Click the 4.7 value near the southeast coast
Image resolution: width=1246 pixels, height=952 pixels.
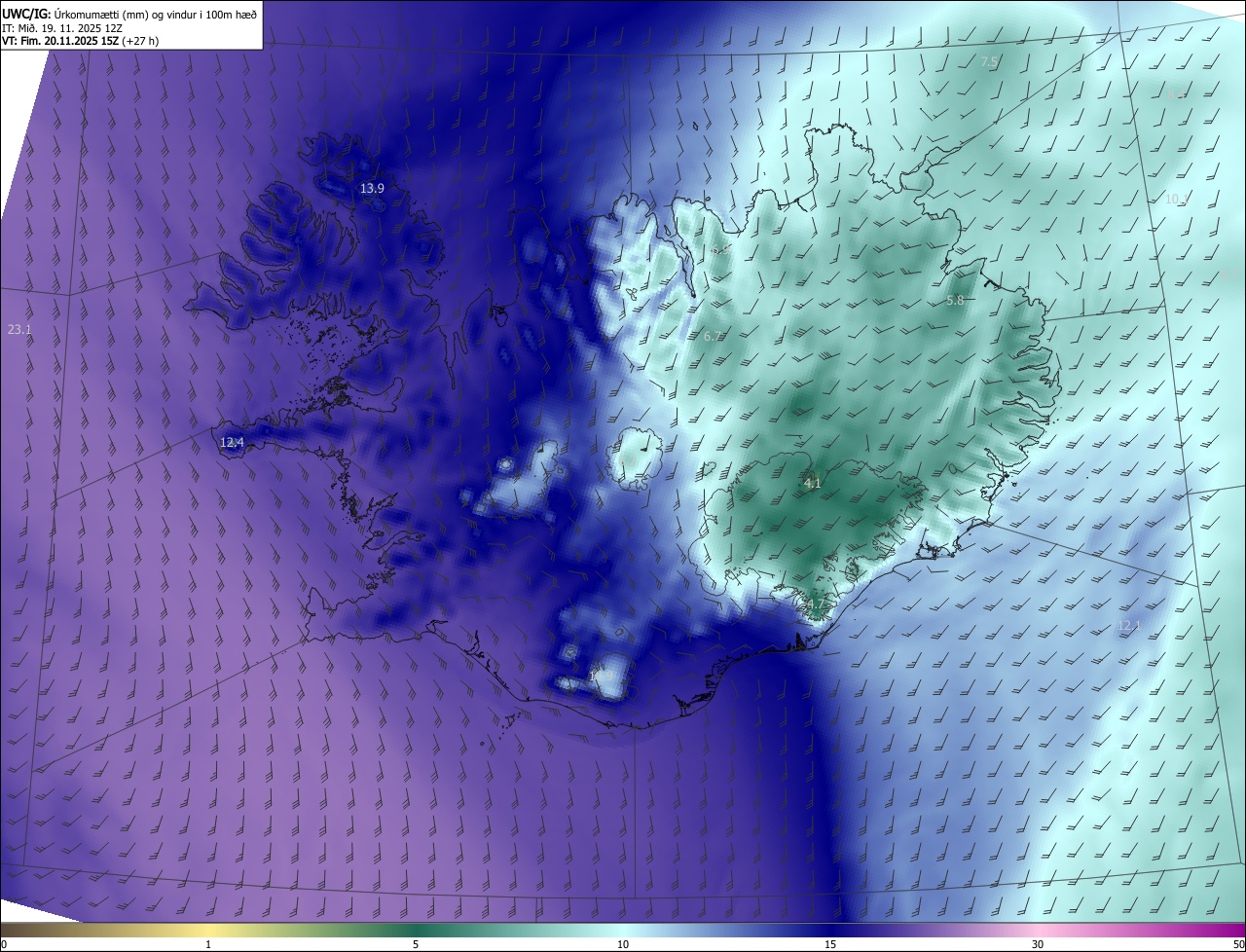[816, 604]
